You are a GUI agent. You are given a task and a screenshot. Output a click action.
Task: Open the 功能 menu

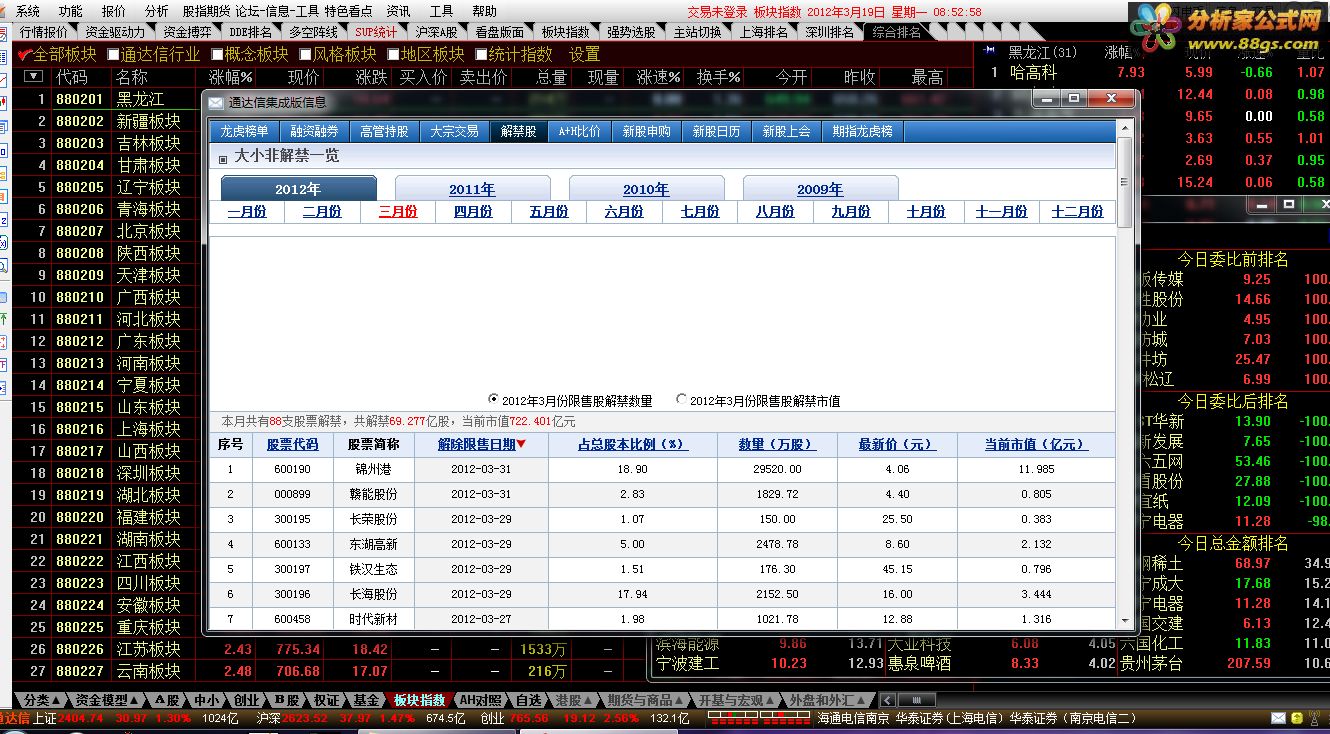(x=70, y=12)
